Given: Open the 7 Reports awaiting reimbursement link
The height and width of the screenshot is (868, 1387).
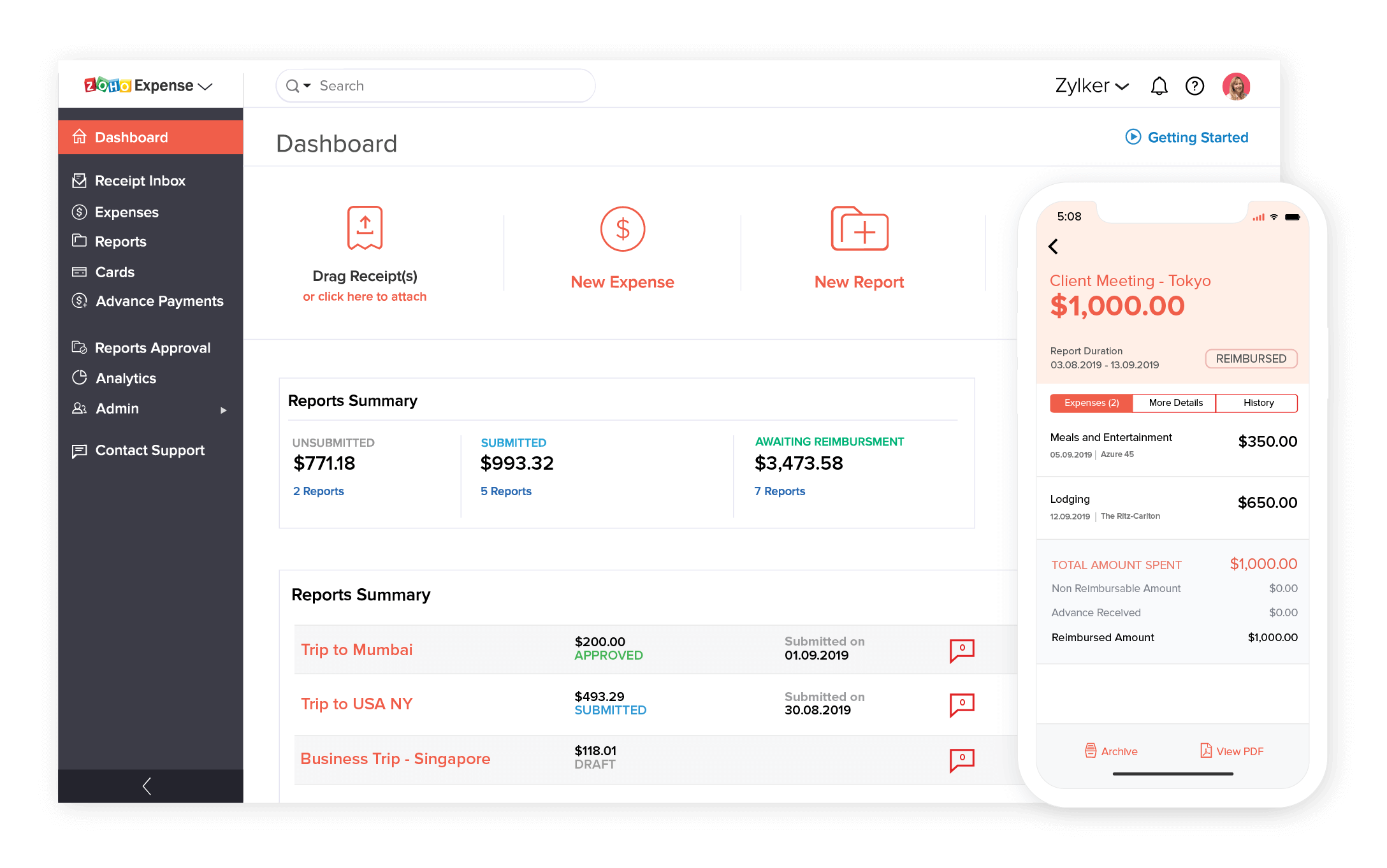Looking at the screenshot, I should click(x=780, y=491).
